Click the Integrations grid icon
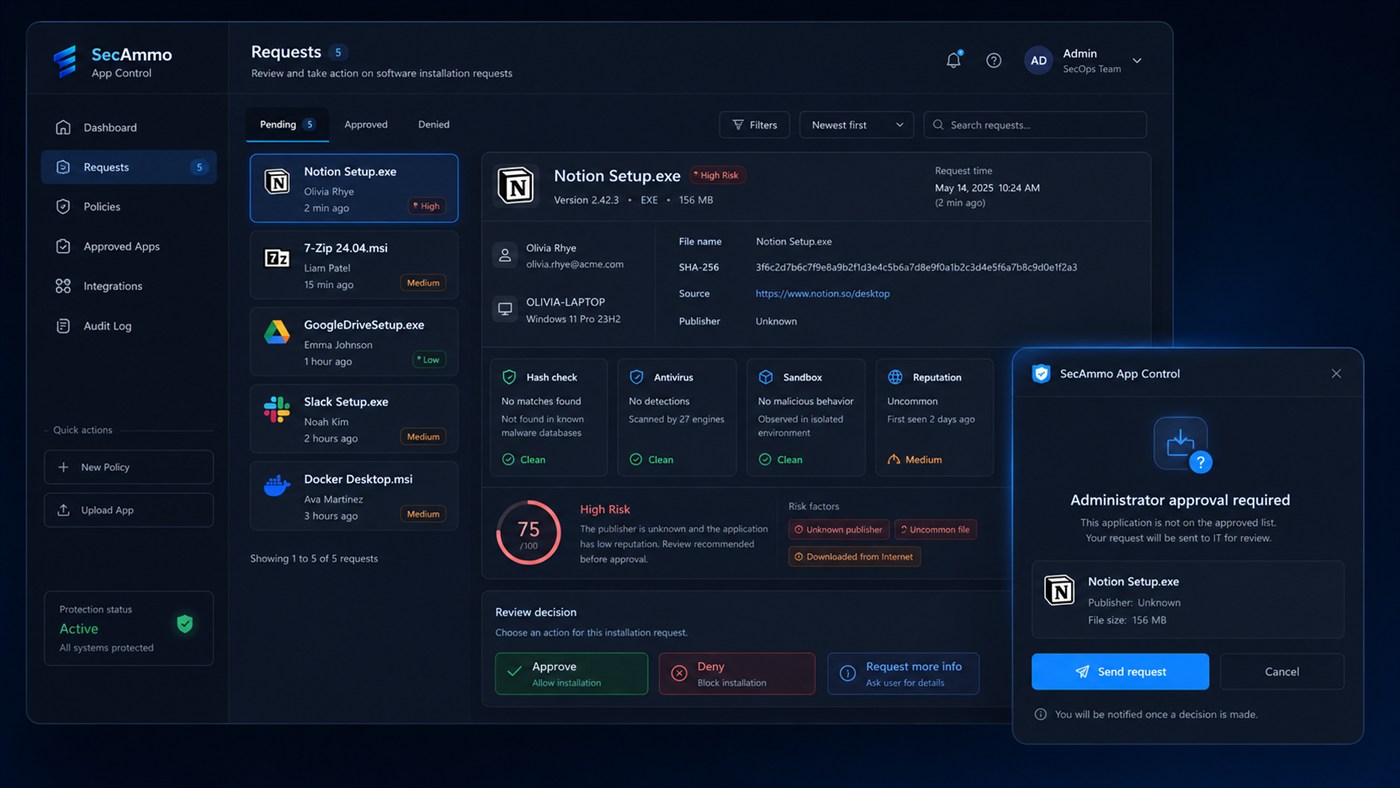 click(63, 286)
